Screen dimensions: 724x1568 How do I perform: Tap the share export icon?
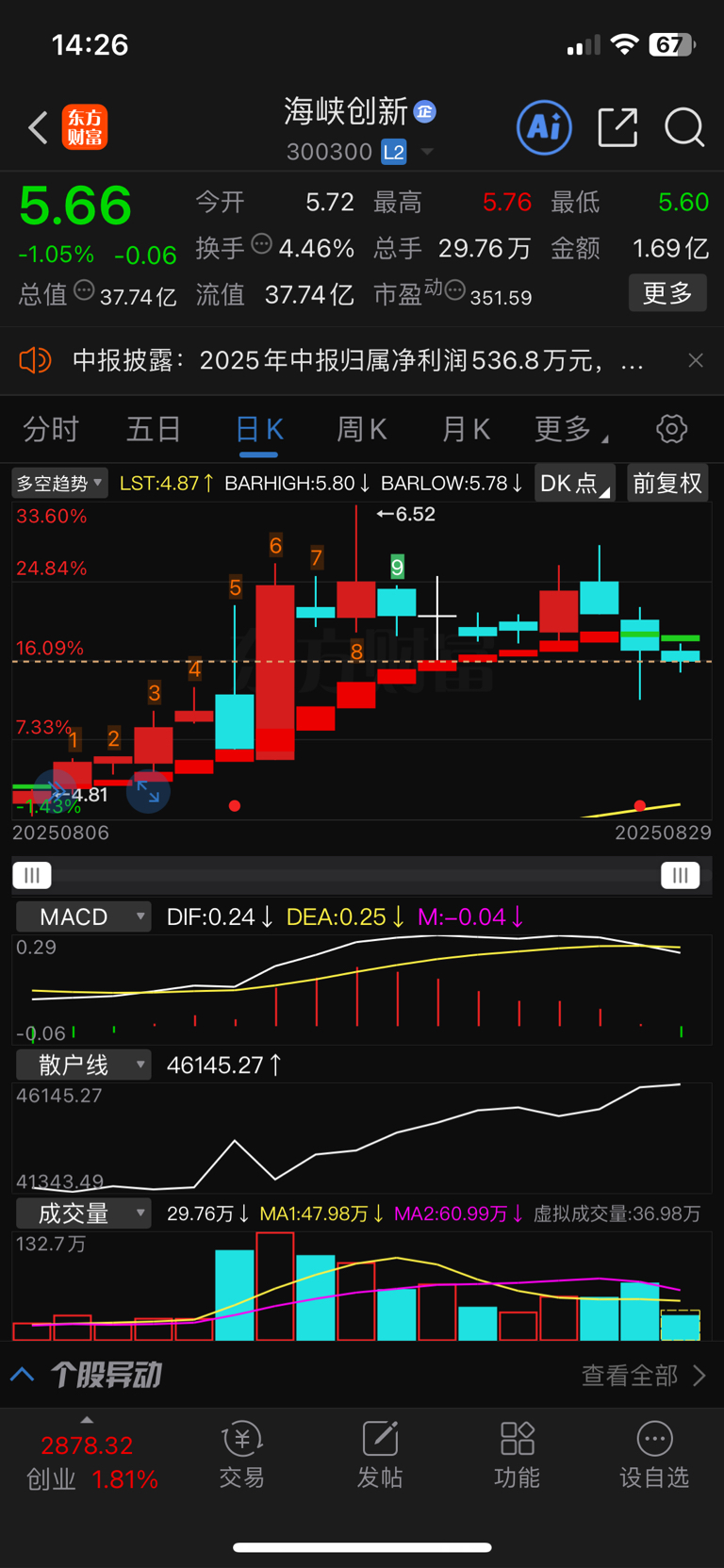tap(618, 126)
